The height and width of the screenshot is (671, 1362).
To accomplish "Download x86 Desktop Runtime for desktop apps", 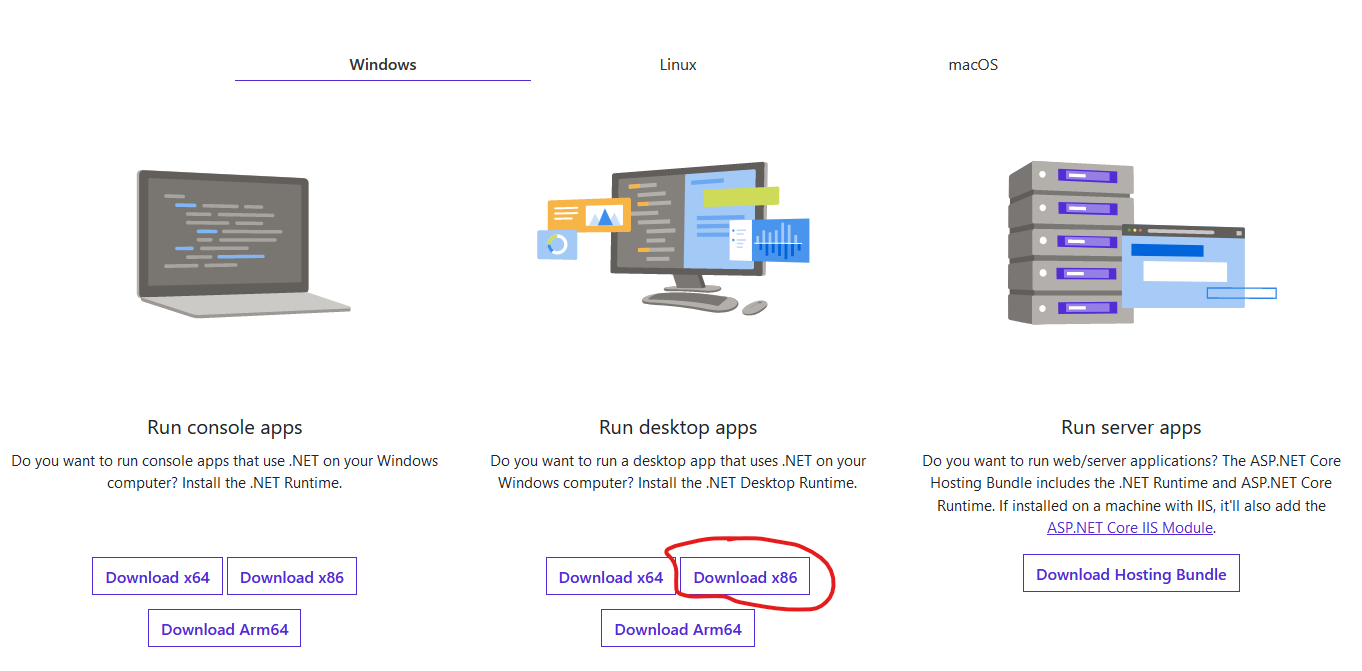I will [x=745, y=577].
